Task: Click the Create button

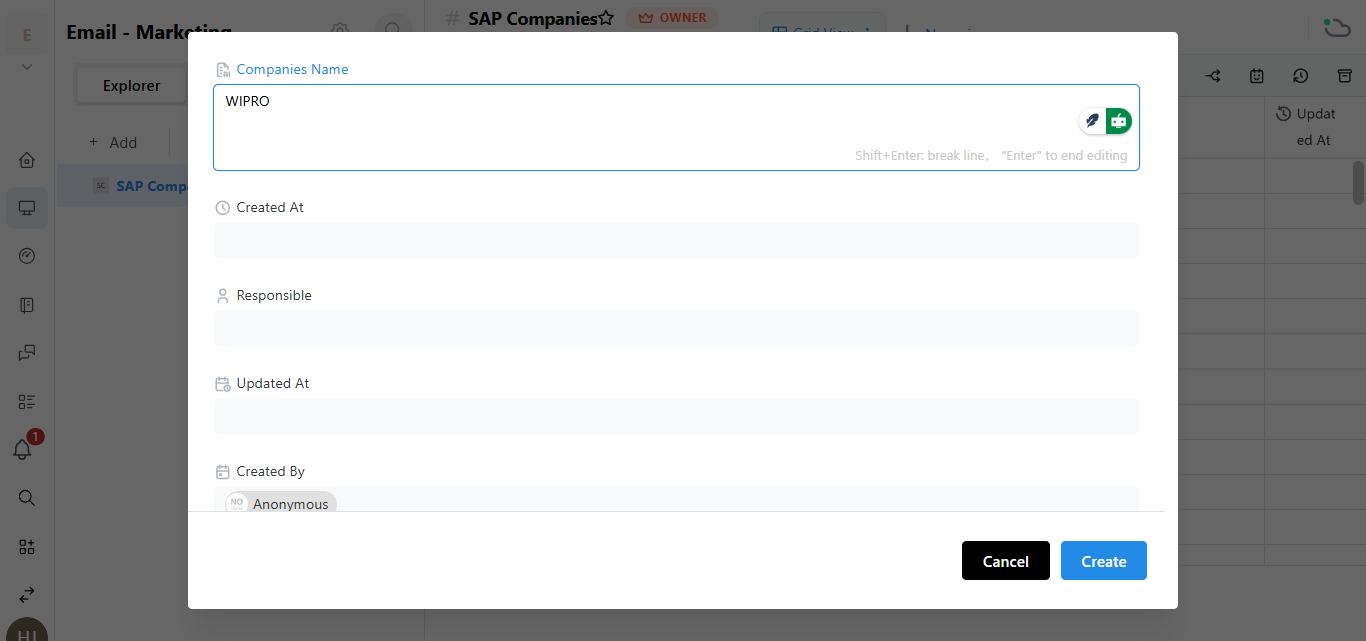Action: click(x=1104, y=561)
